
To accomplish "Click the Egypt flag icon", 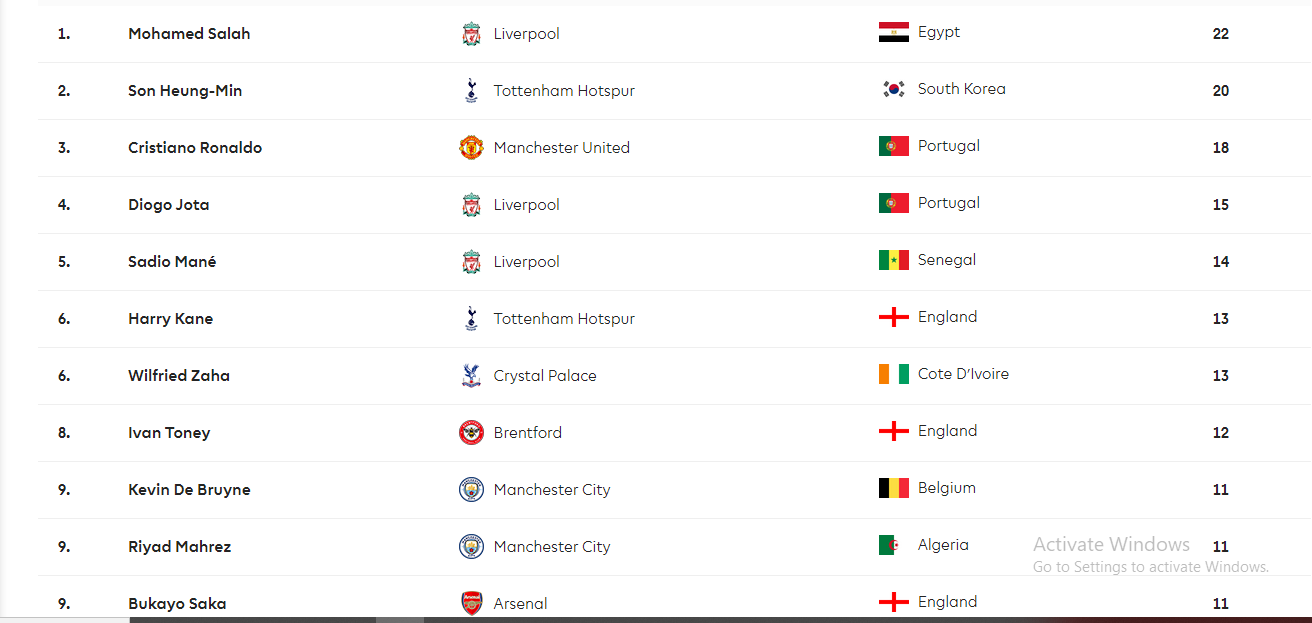I will click(x=893, y=32).
